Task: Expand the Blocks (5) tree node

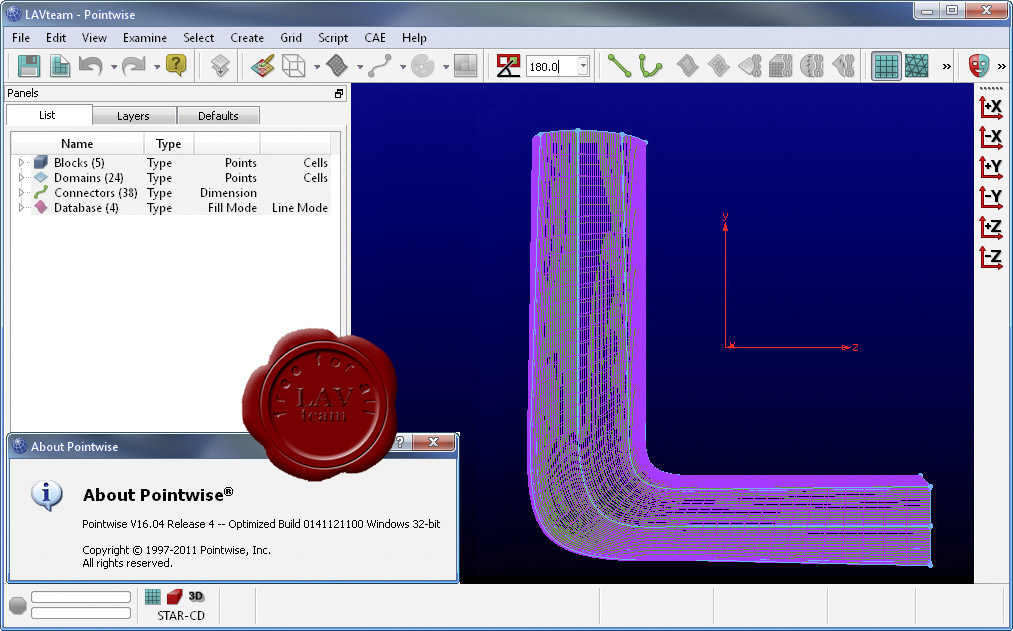Action: point(21,163)
